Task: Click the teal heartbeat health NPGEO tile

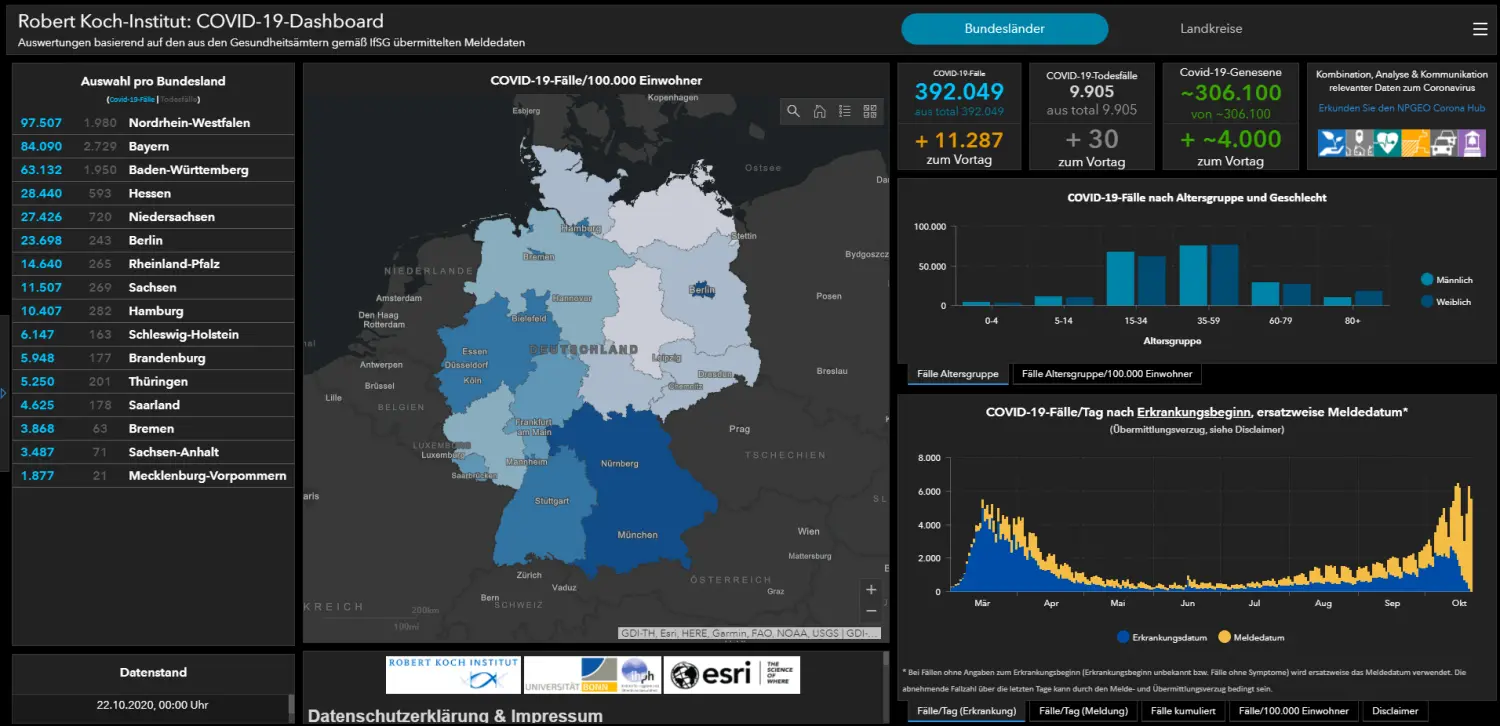Action: tap(1386, 142)
